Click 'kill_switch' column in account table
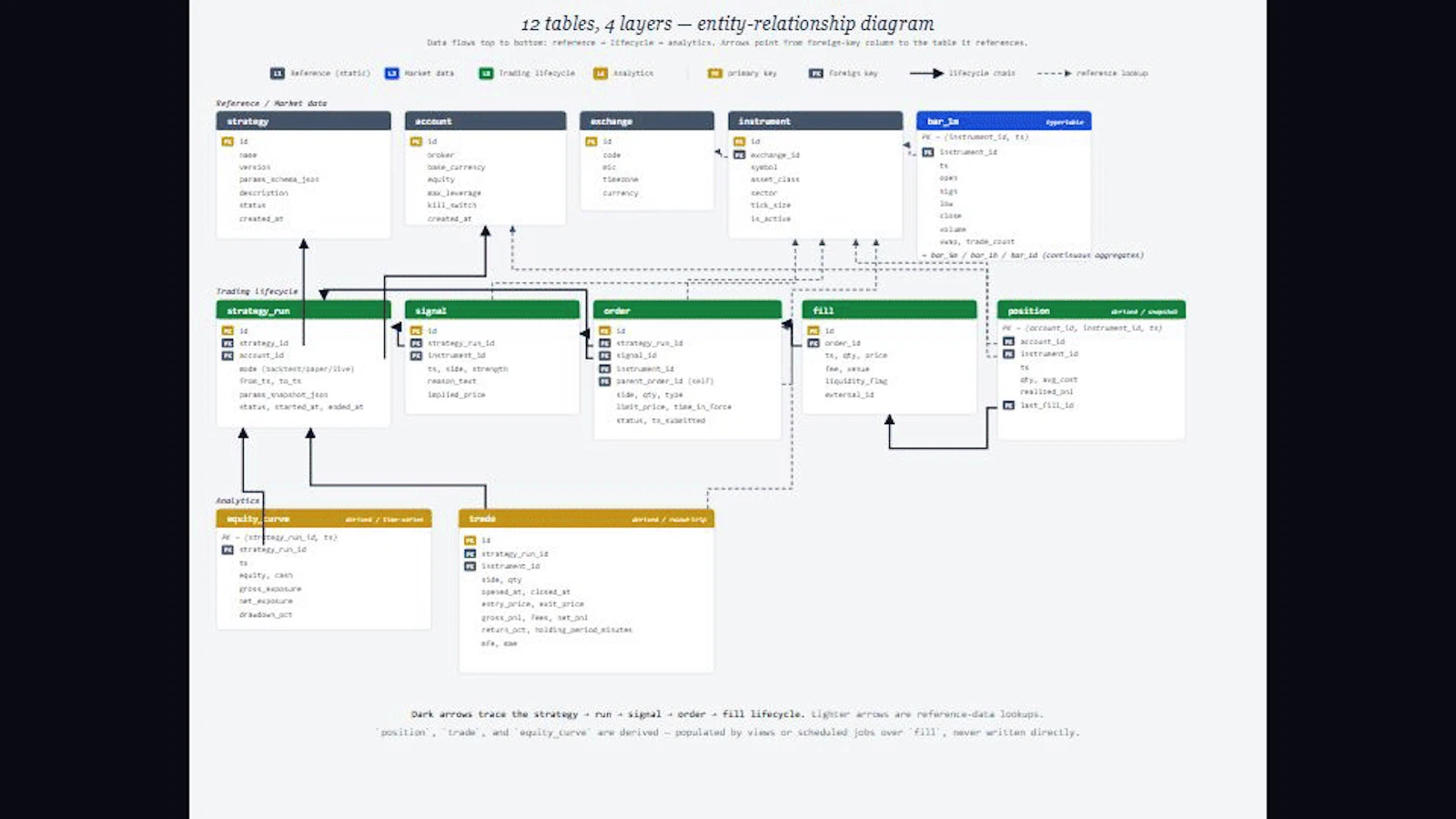 452,205
